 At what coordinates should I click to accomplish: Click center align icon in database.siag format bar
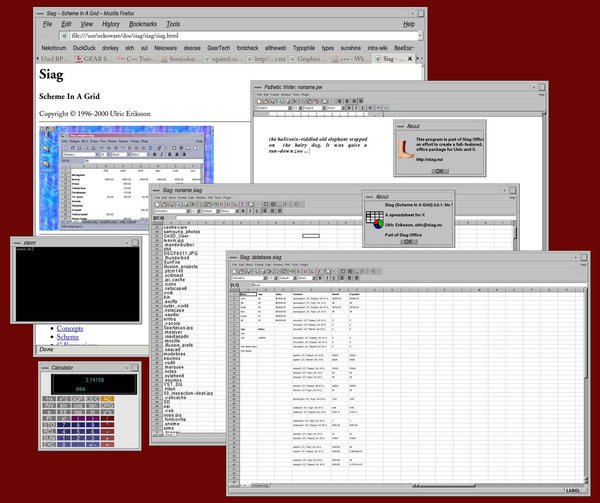(349, 278)
